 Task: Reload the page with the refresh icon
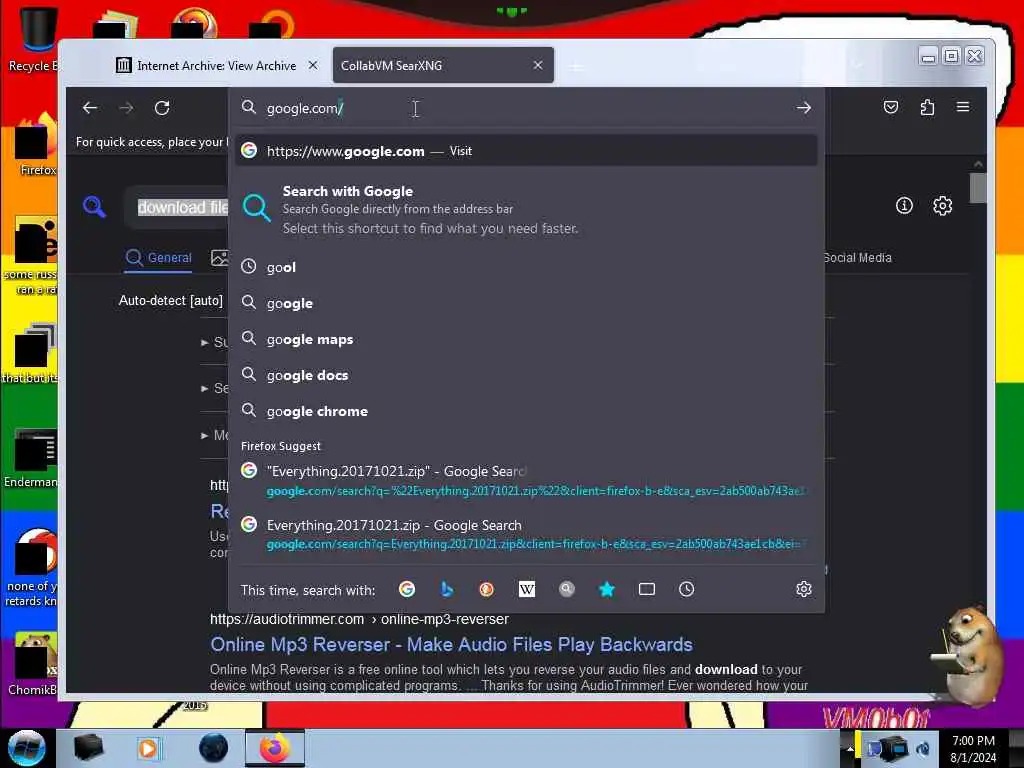162,108
